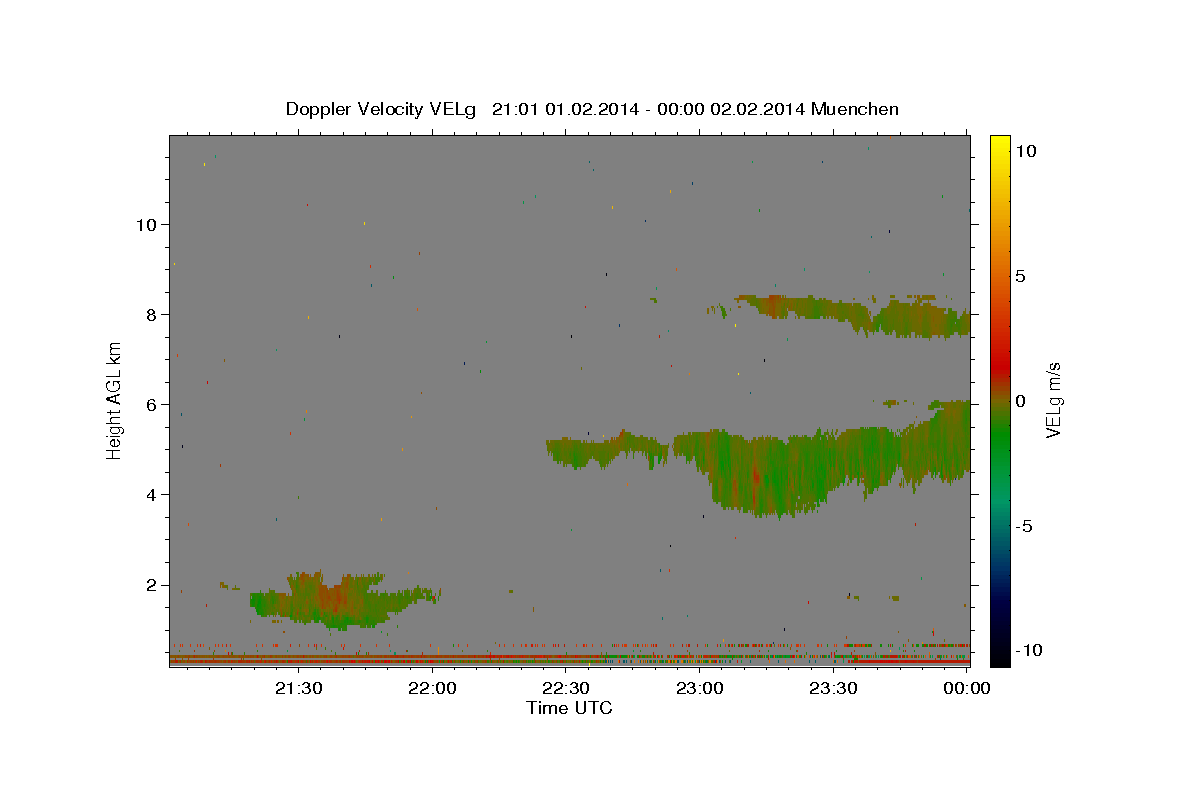Click the date range '21:01 01.02.2014' in title
The height and width of the screenshot is (800, 1200).
(563, 109)
